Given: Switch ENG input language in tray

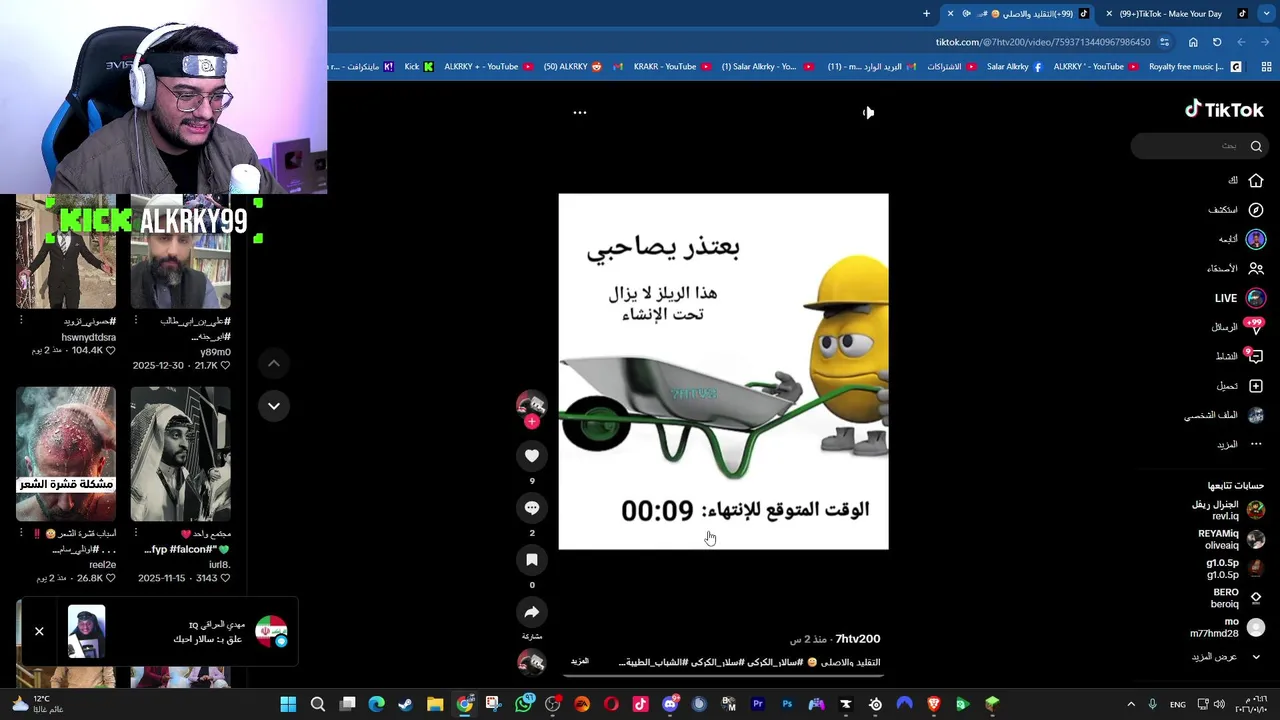Looking at the screenshot, I should click(1178, 705).
